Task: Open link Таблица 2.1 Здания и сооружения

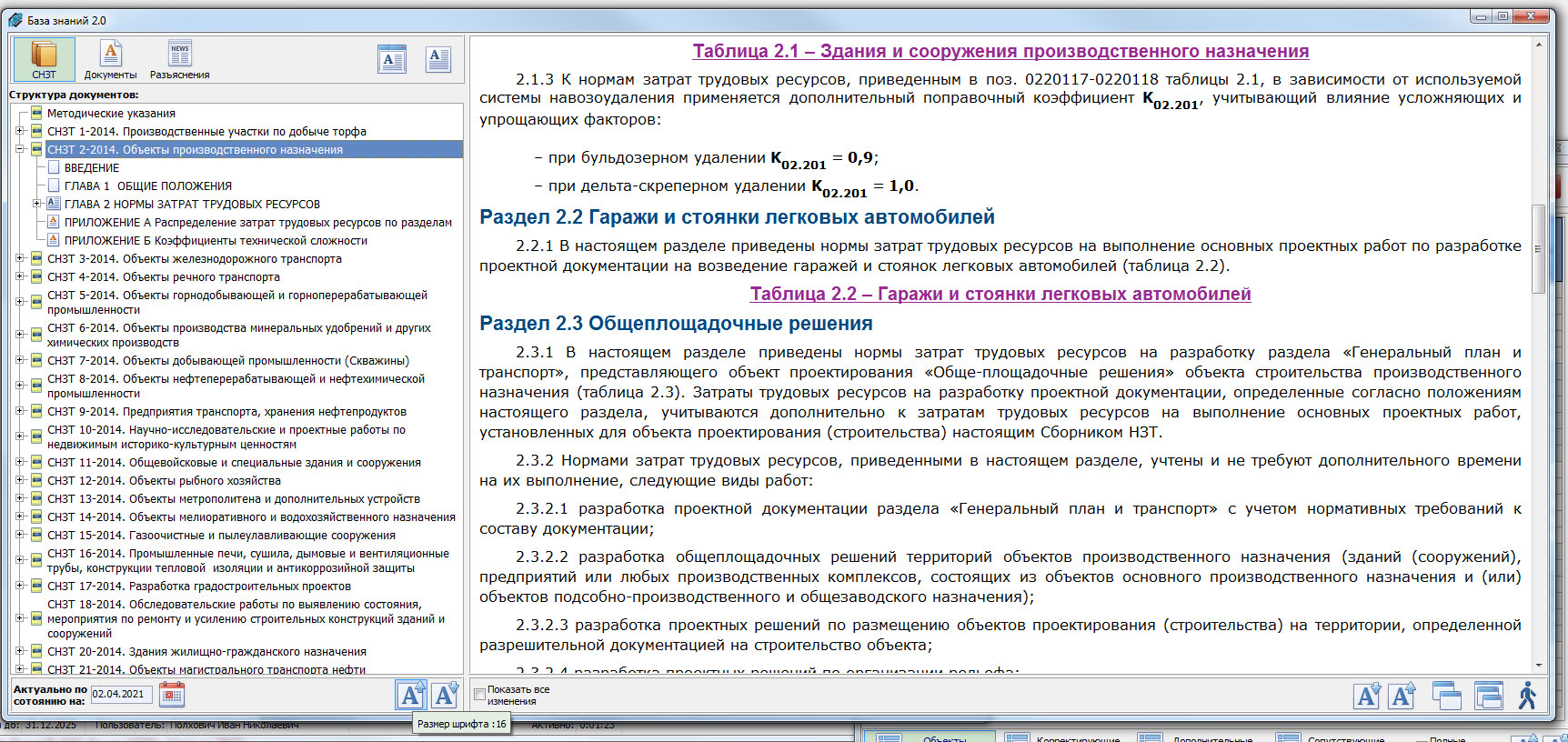Action: coord(1000,51)
